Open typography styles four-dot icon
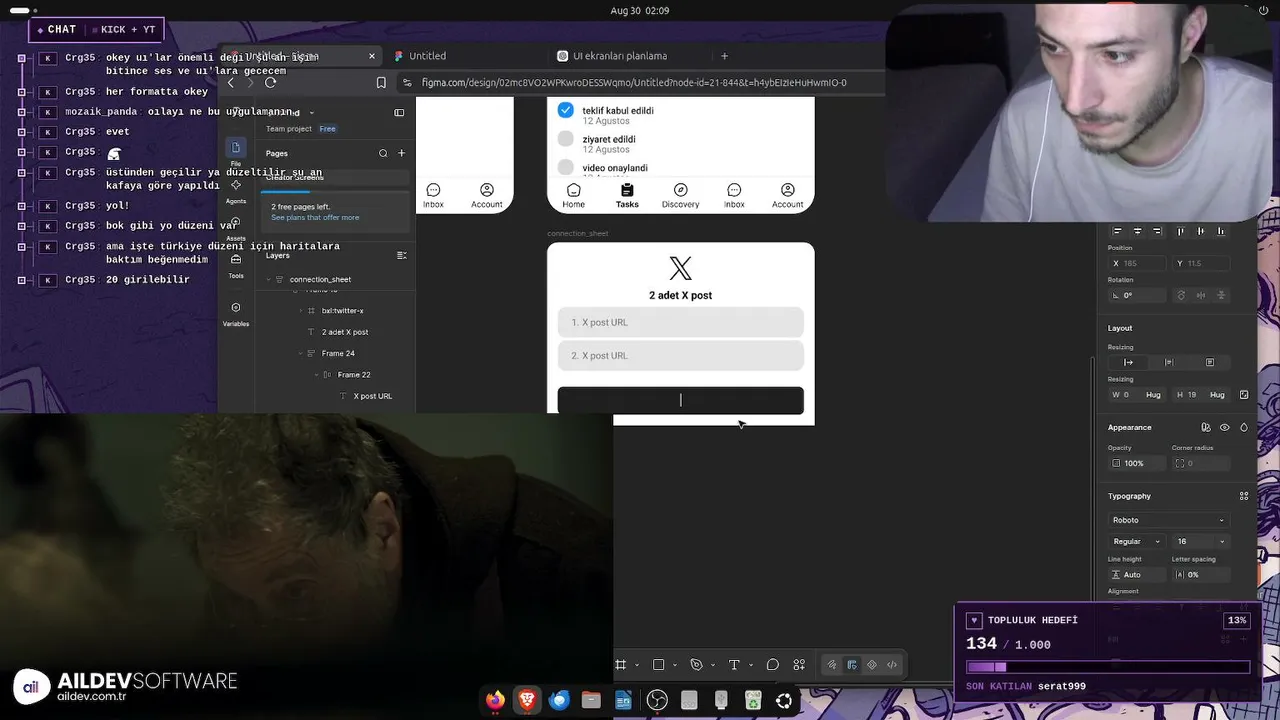1280x720 pixels. 1244,496
